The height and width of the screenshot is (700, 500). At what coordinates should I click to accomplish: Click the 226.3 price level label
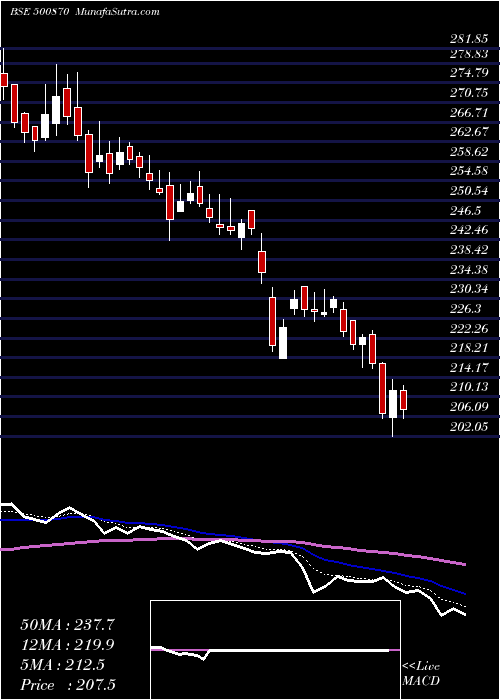pyautogui.click(x=465, y=308)
